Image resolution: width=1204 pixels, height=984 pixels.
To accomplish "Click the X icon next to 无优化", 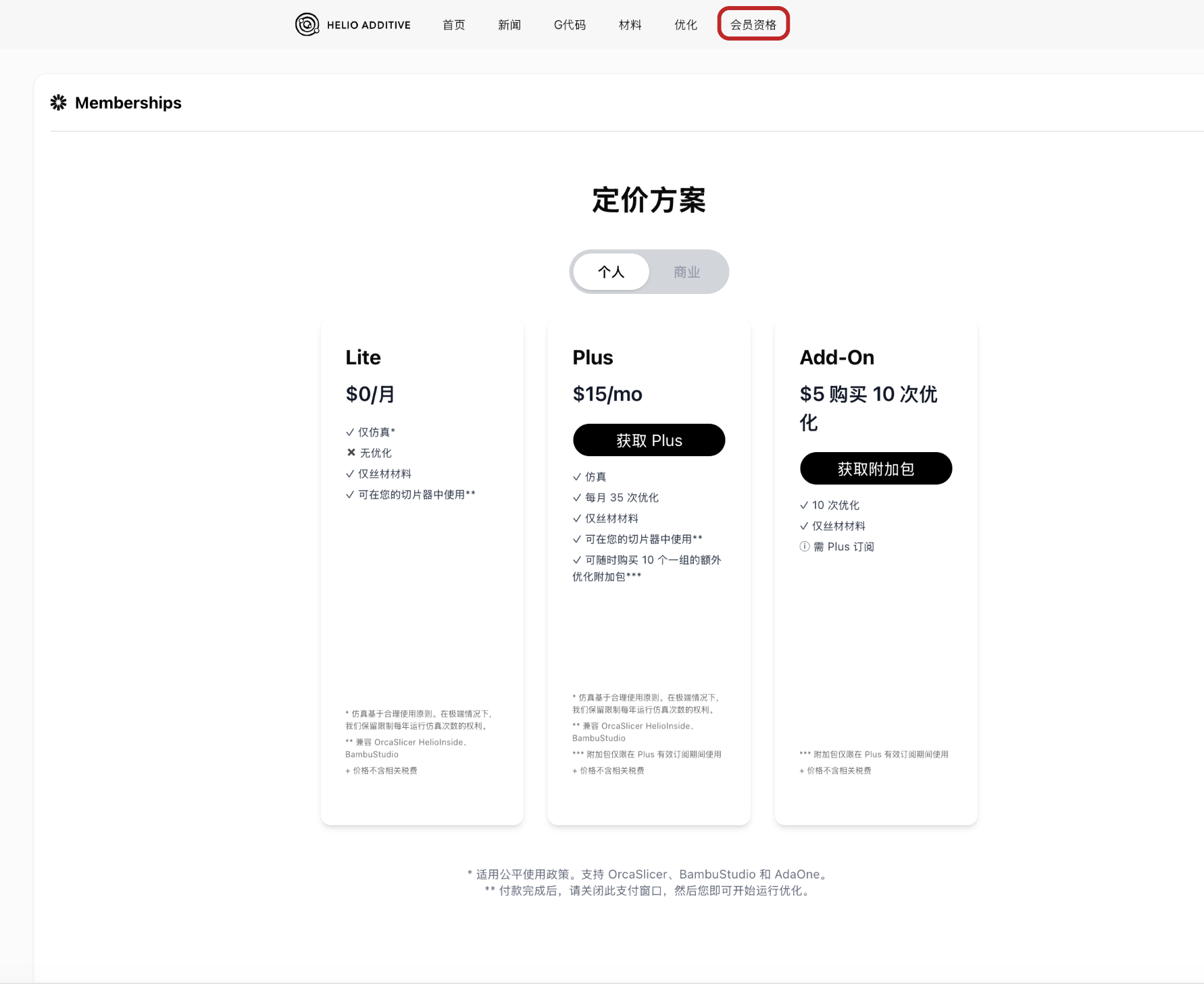I will 351,453.
